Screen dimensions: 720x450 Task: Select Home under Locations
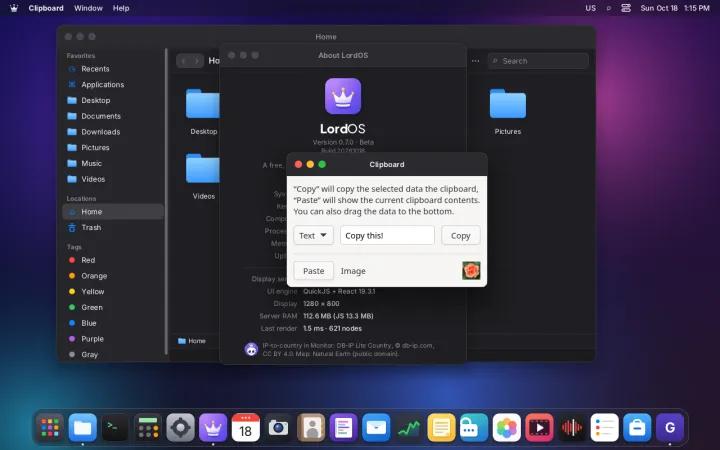(x=113, y=212)
